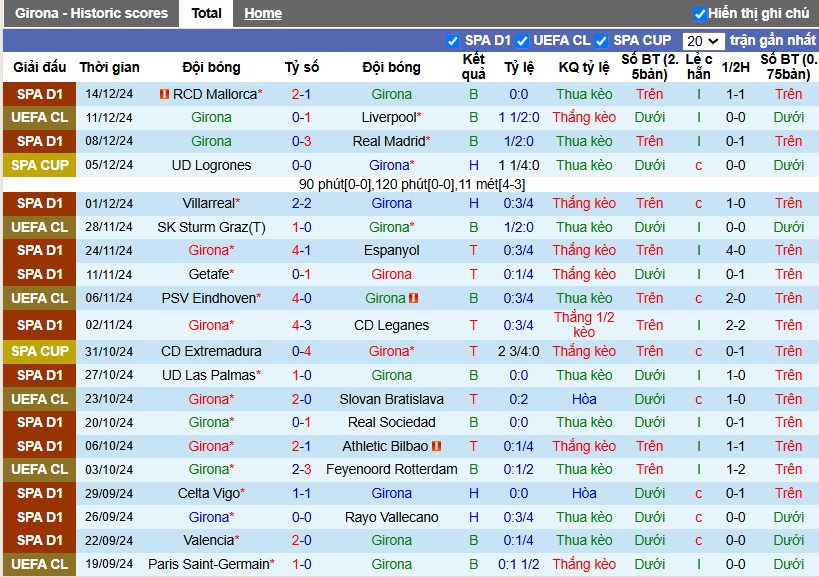Switch to the Total tab

[206, 14]
